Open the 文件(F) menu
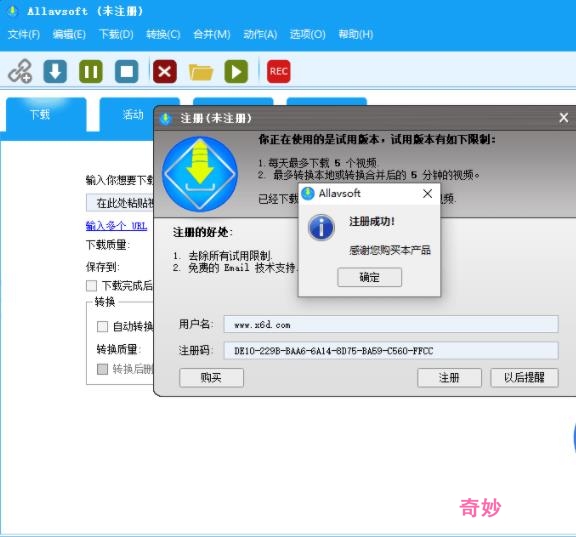Viewport: 576px width, 537px height. 24,35
